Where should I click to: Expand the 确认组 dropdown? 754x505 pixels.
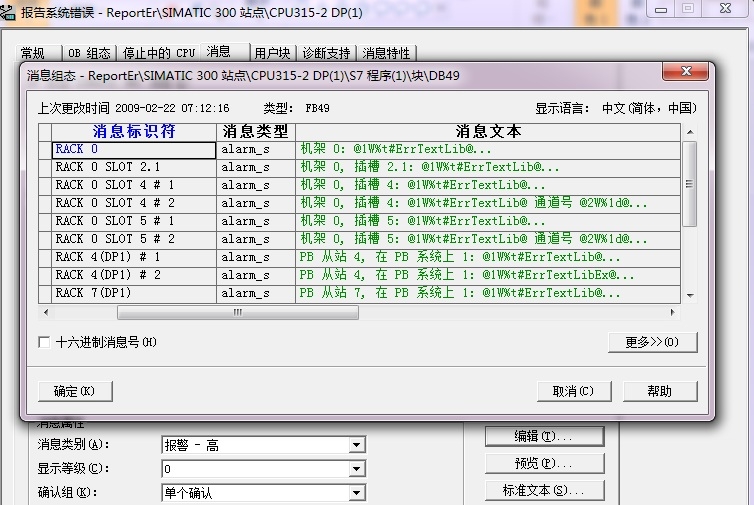(x=356, y=492)
